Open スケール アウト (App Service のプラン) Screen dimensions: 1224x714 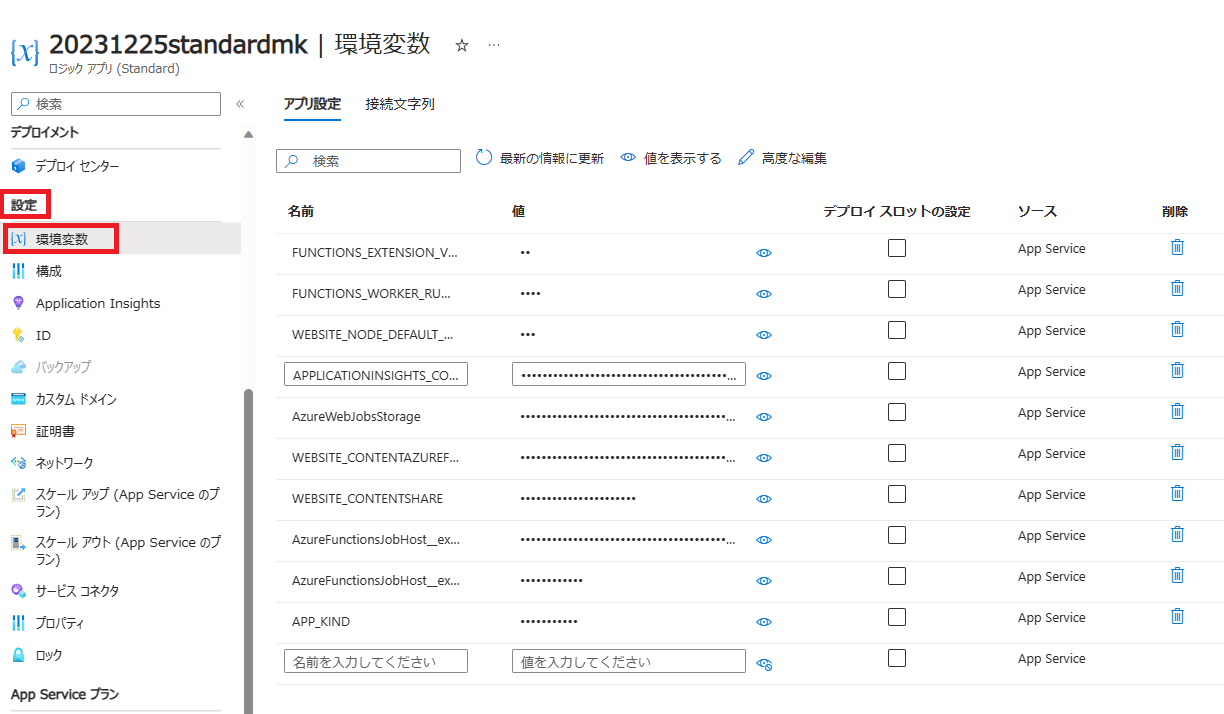(127, 551)
